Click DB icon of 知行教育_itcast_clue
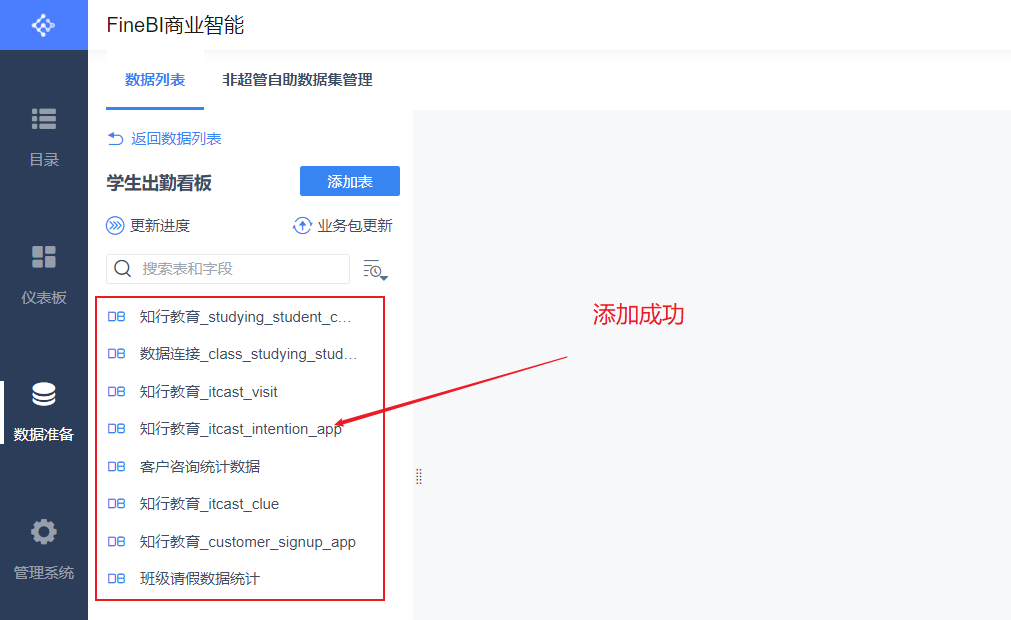This screenshot has height=620, width=1011. (116, 503)
